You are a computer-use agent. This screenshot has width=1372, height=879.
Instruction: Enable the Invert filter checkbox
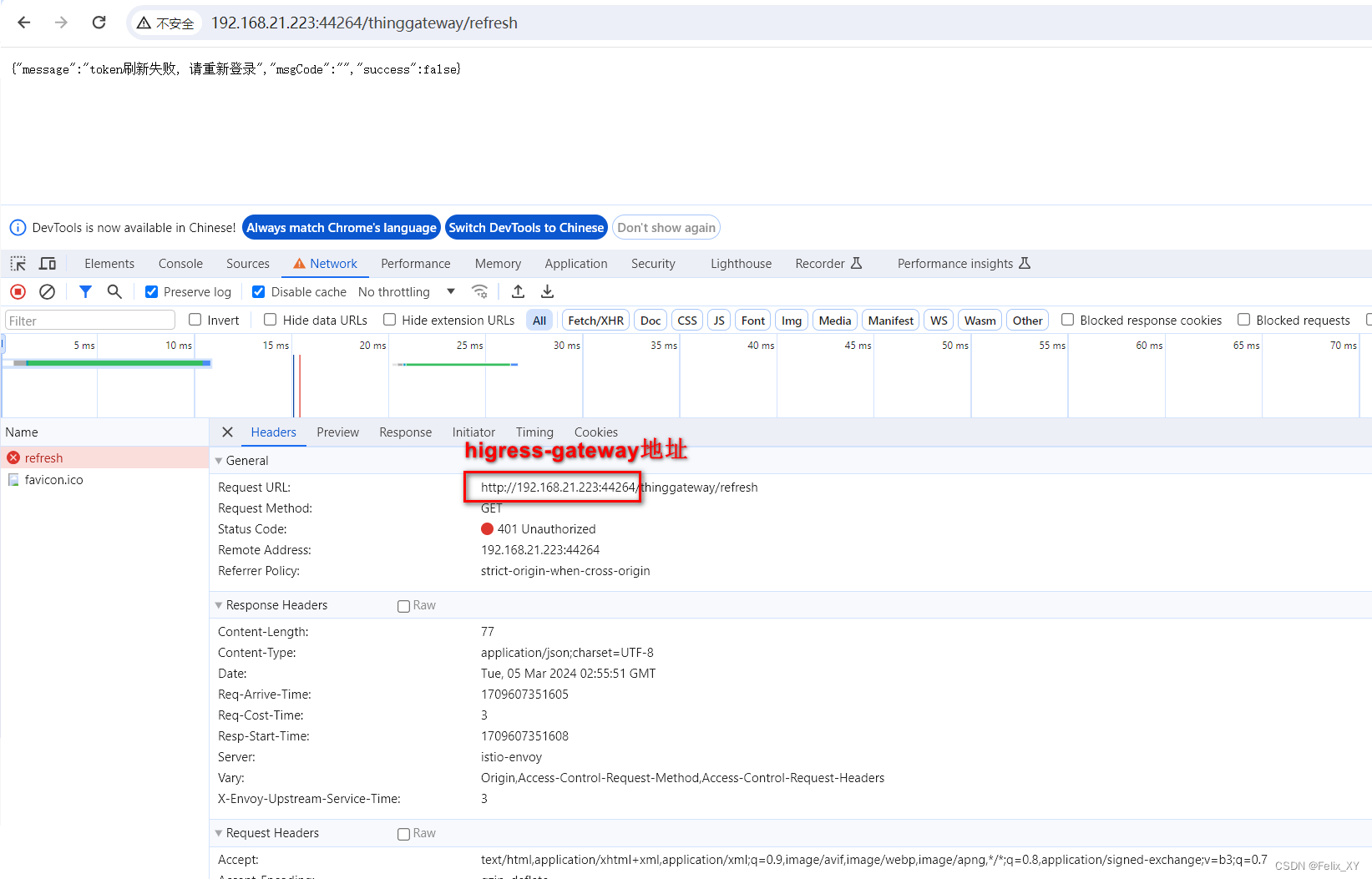(195, 320)
